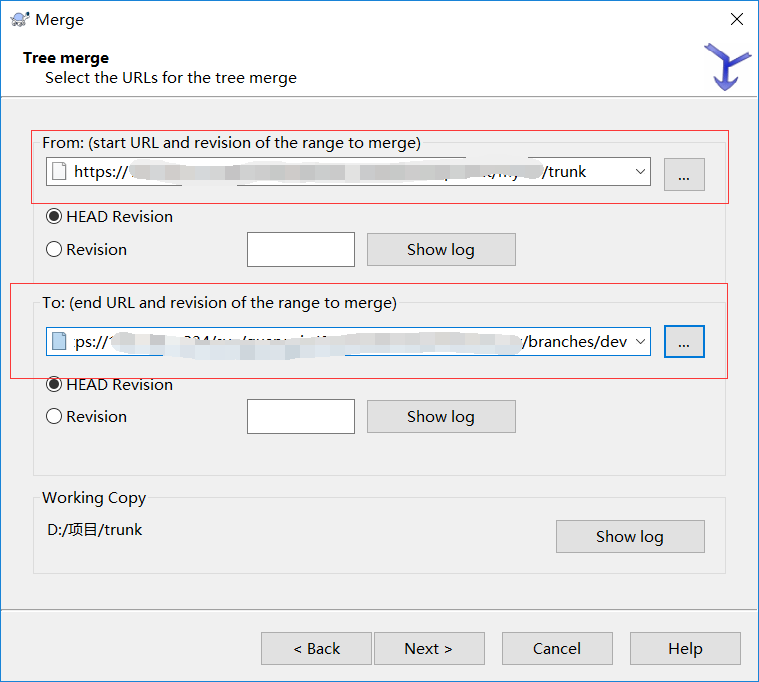Click the file icon in From URL field
The height and width of the screenshot is (682, 759).
(59, 171)
